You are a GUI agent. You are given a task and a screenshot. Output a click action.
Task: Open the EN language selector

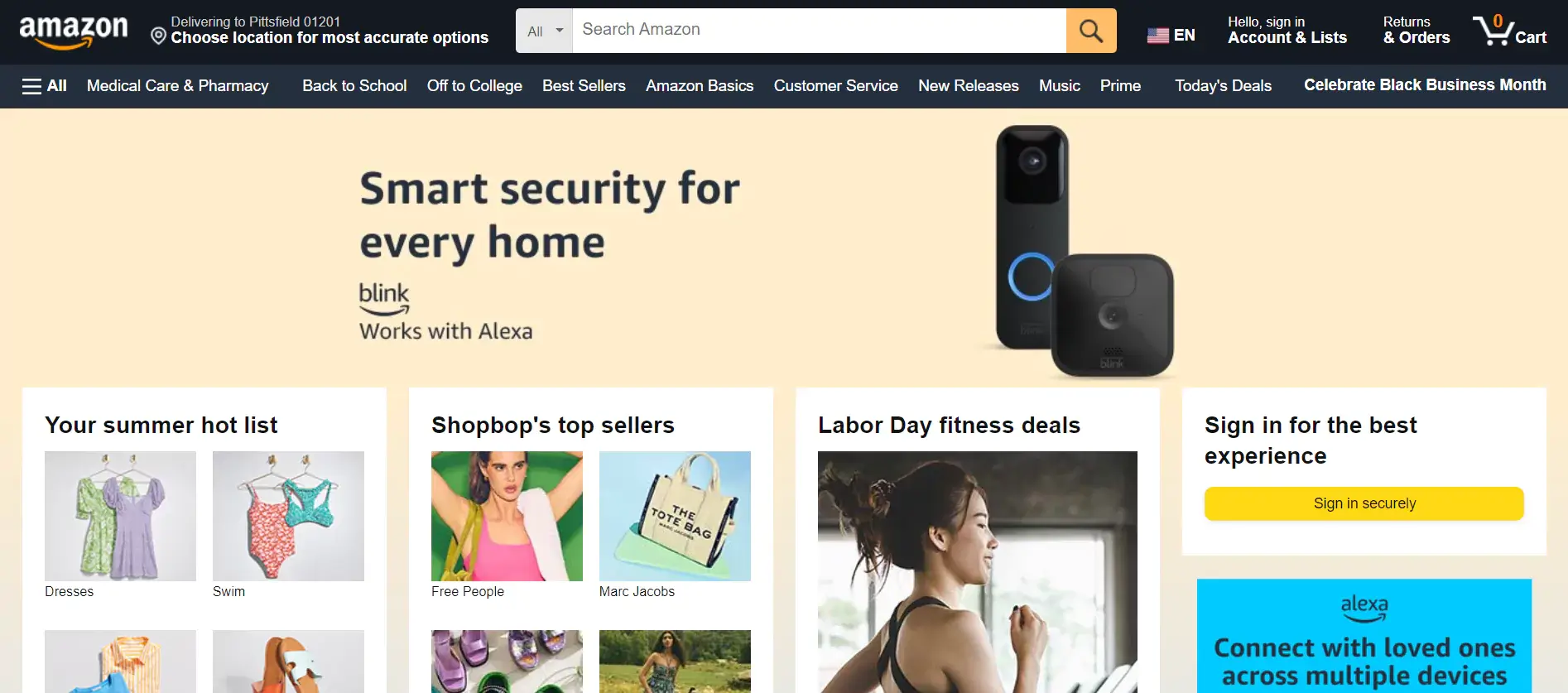click(1171, 35)
